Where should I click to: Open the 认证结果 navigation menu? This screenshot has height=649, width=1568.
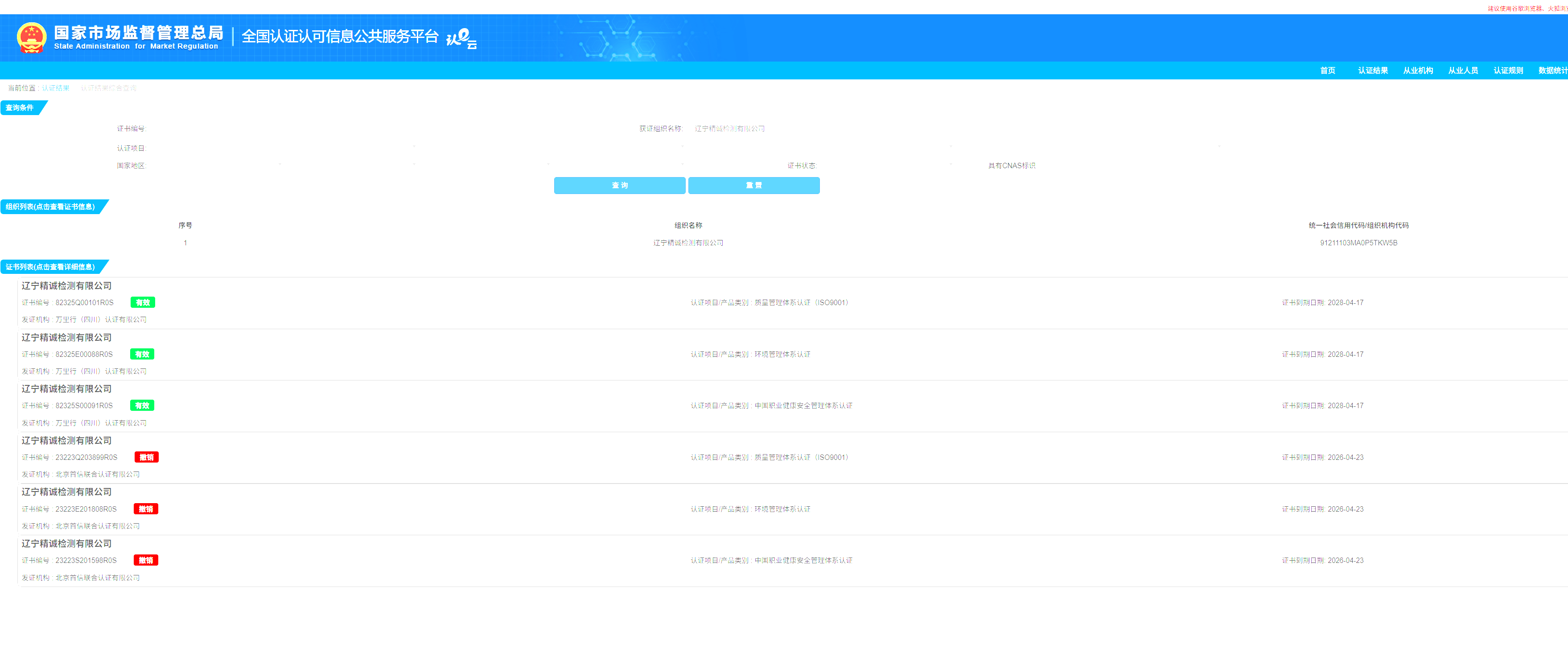pos(1373,70)
